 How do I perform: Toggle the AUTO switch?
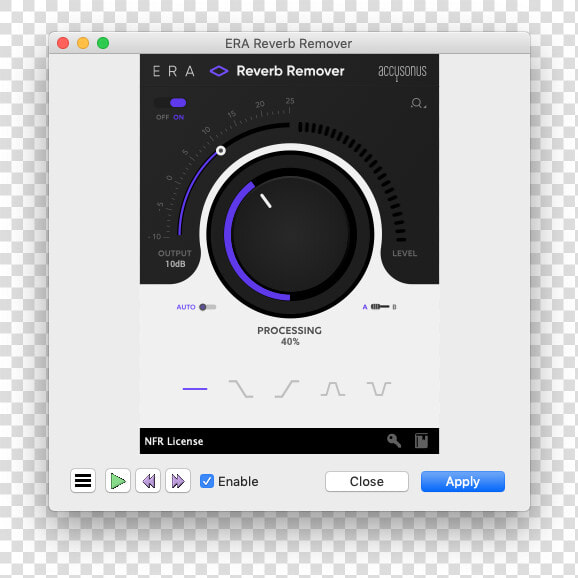[x=208, y=307]
